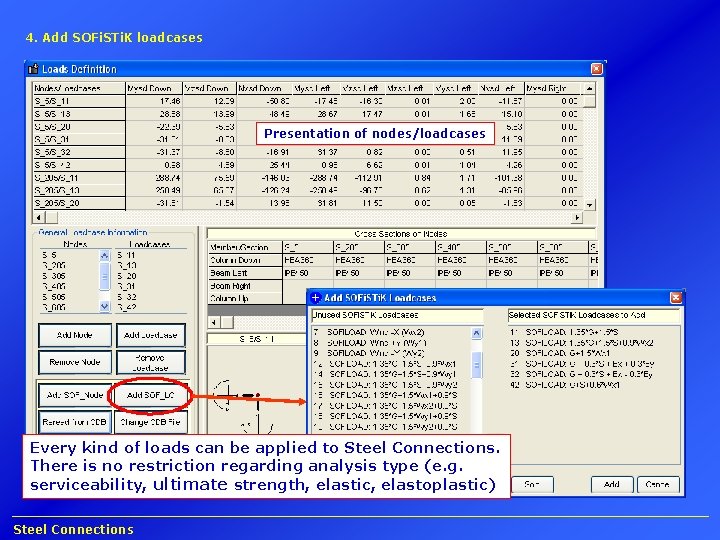Click the Loads Definition window title icon

point(33,69)
